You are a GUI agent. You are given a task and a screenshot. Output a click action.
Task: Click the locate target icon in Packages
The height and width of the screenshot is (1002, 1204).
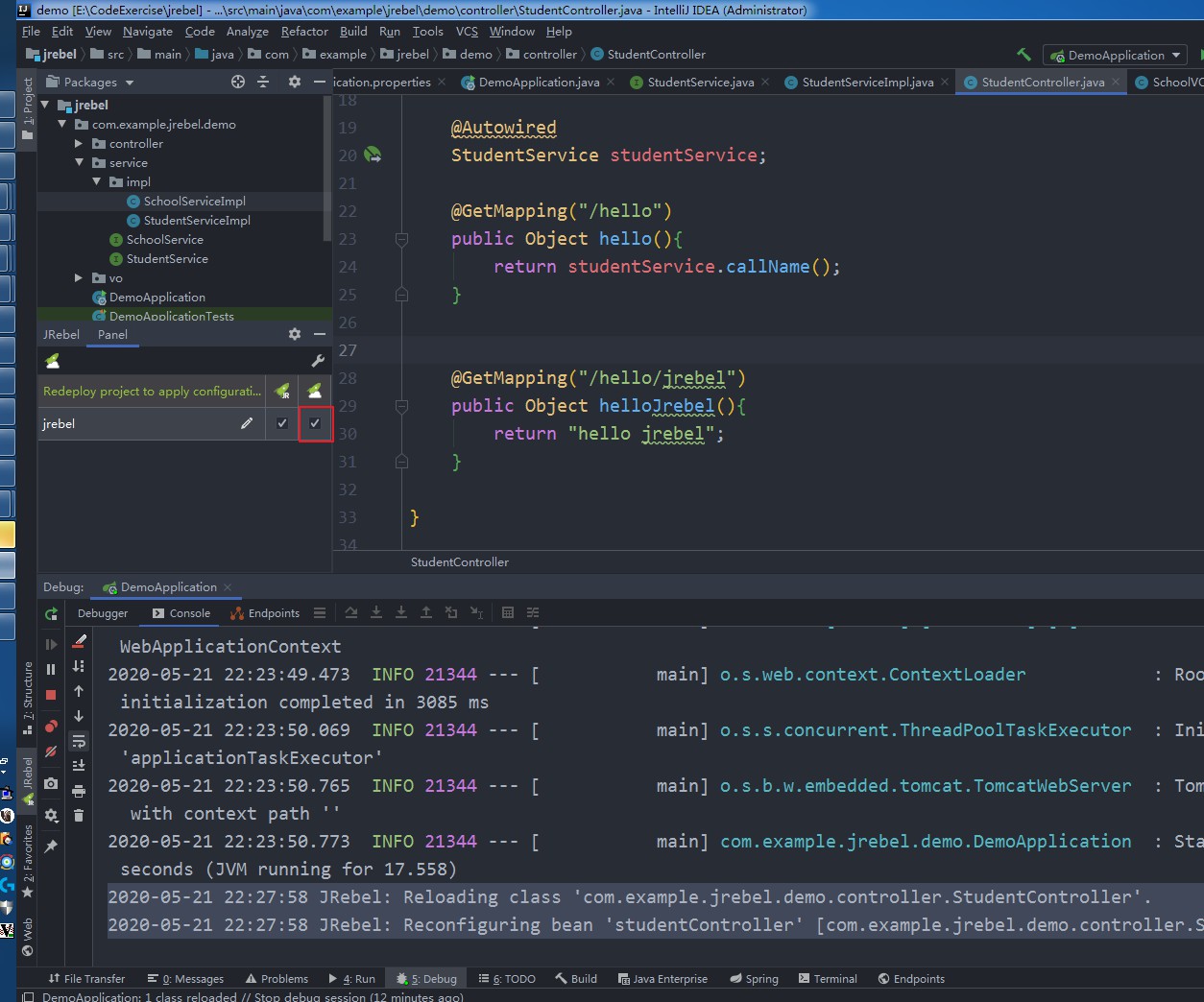238,83
